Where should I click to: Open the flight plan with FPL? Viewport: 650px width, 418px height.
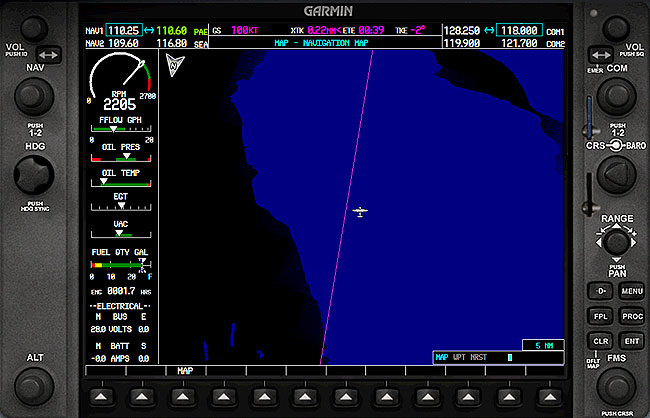tap(600, 315)
